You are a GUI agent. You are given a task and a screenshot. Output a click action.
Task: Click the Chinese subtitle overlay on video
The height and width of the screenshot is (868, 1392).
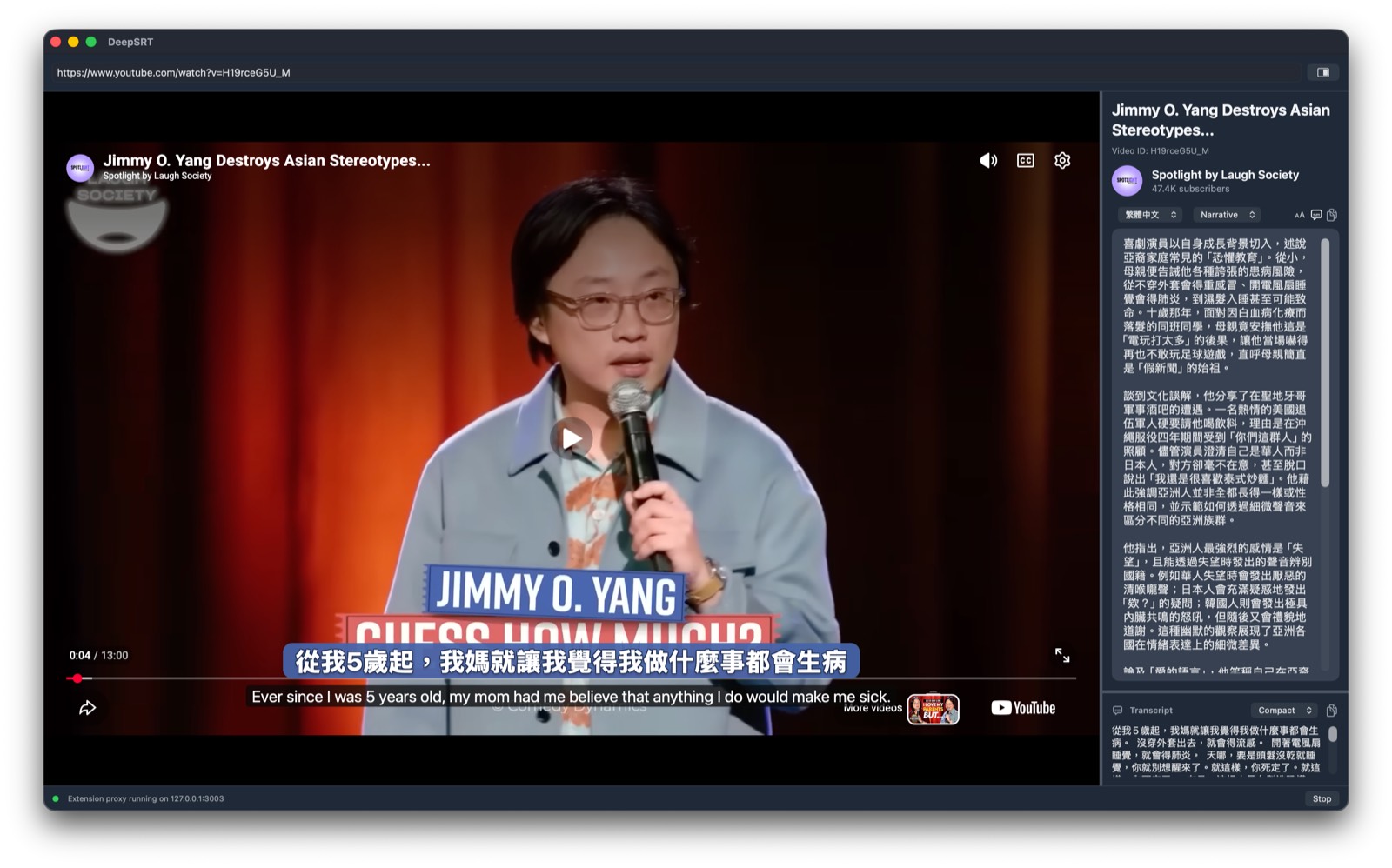click(571, 662)
